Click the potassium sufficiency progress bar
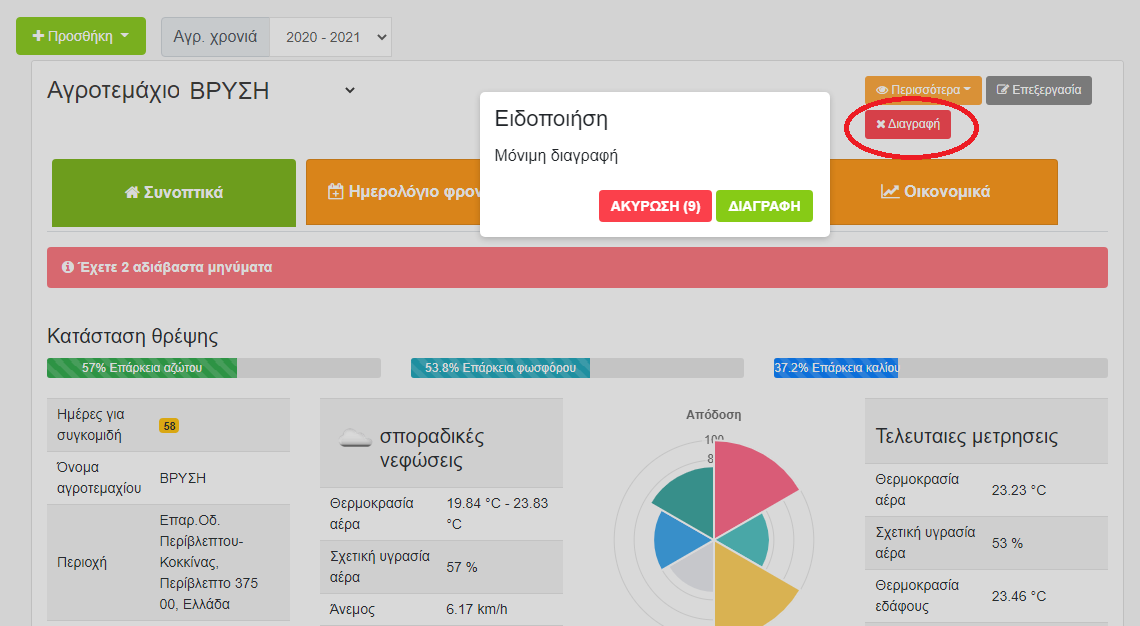1140x626 pixels. pos(939,368)
